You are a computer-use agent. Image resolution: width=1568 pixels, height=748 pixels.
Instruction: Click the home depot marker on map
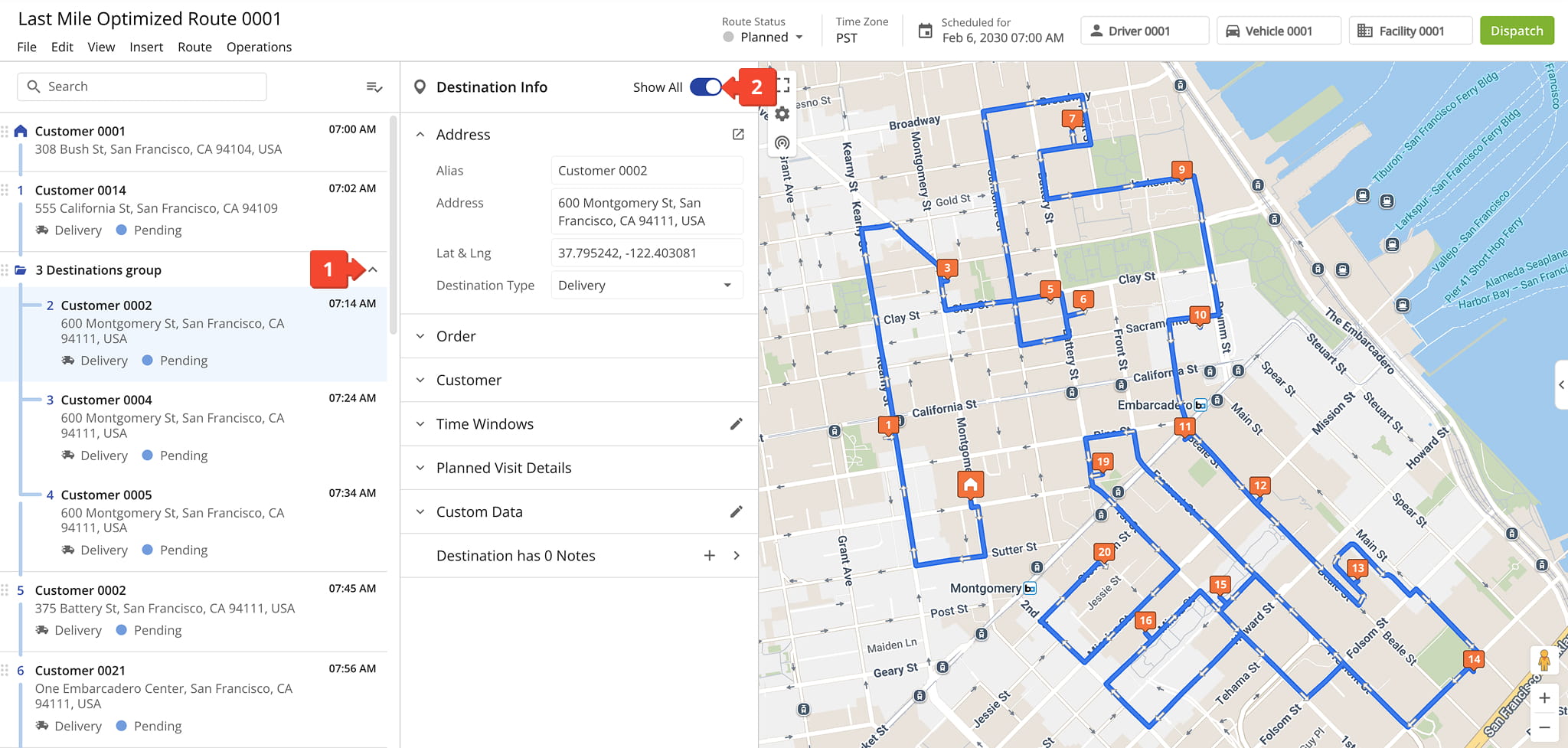point(970,485)
